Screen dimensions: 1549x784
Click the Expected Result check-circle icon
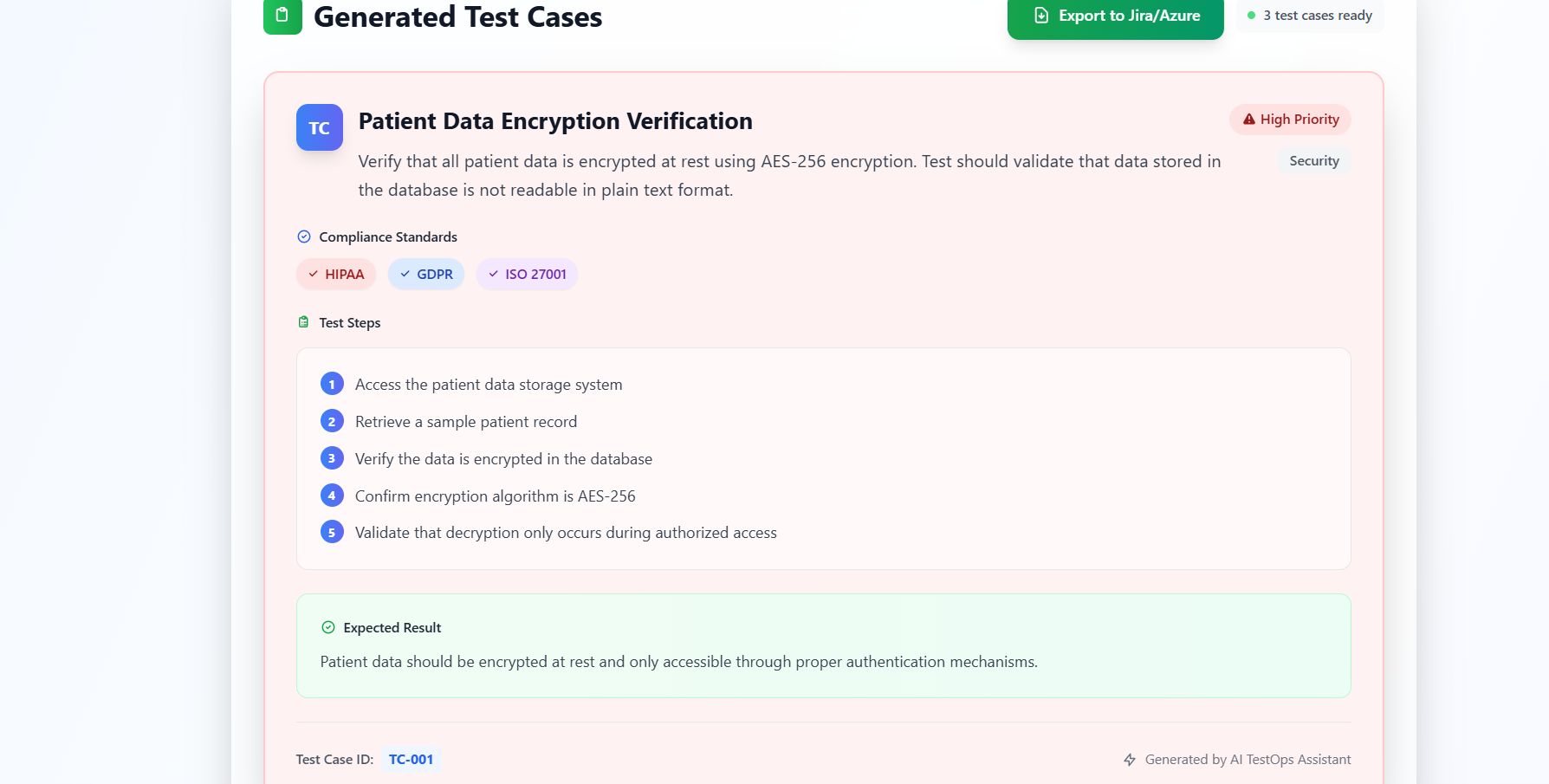[x=328, y=627]
